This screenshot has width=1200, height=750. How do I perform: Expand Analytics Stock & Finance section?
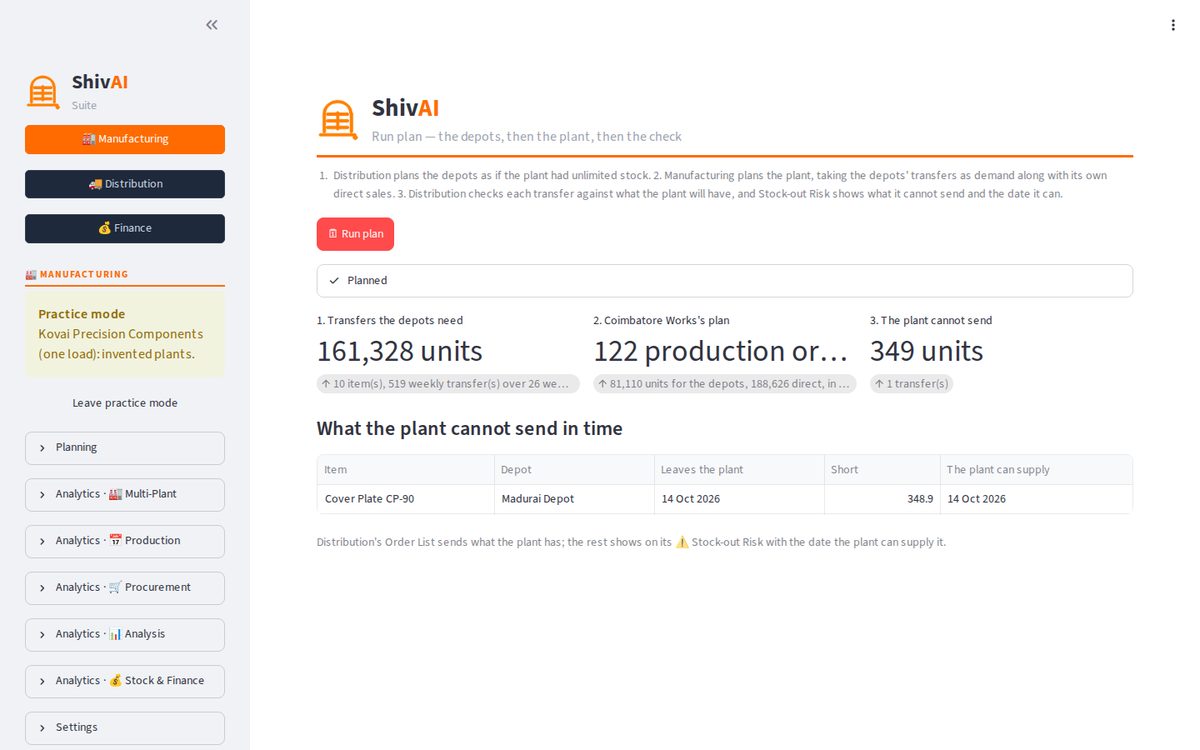point(125,681)
